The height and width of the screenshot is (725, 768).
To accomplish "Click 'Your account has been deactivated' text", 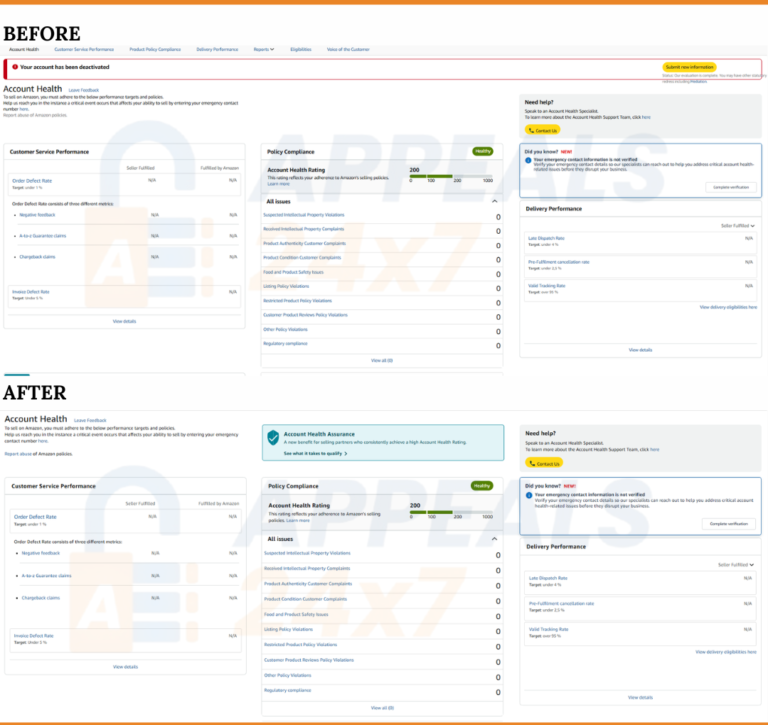I will (x=65, y=67).
